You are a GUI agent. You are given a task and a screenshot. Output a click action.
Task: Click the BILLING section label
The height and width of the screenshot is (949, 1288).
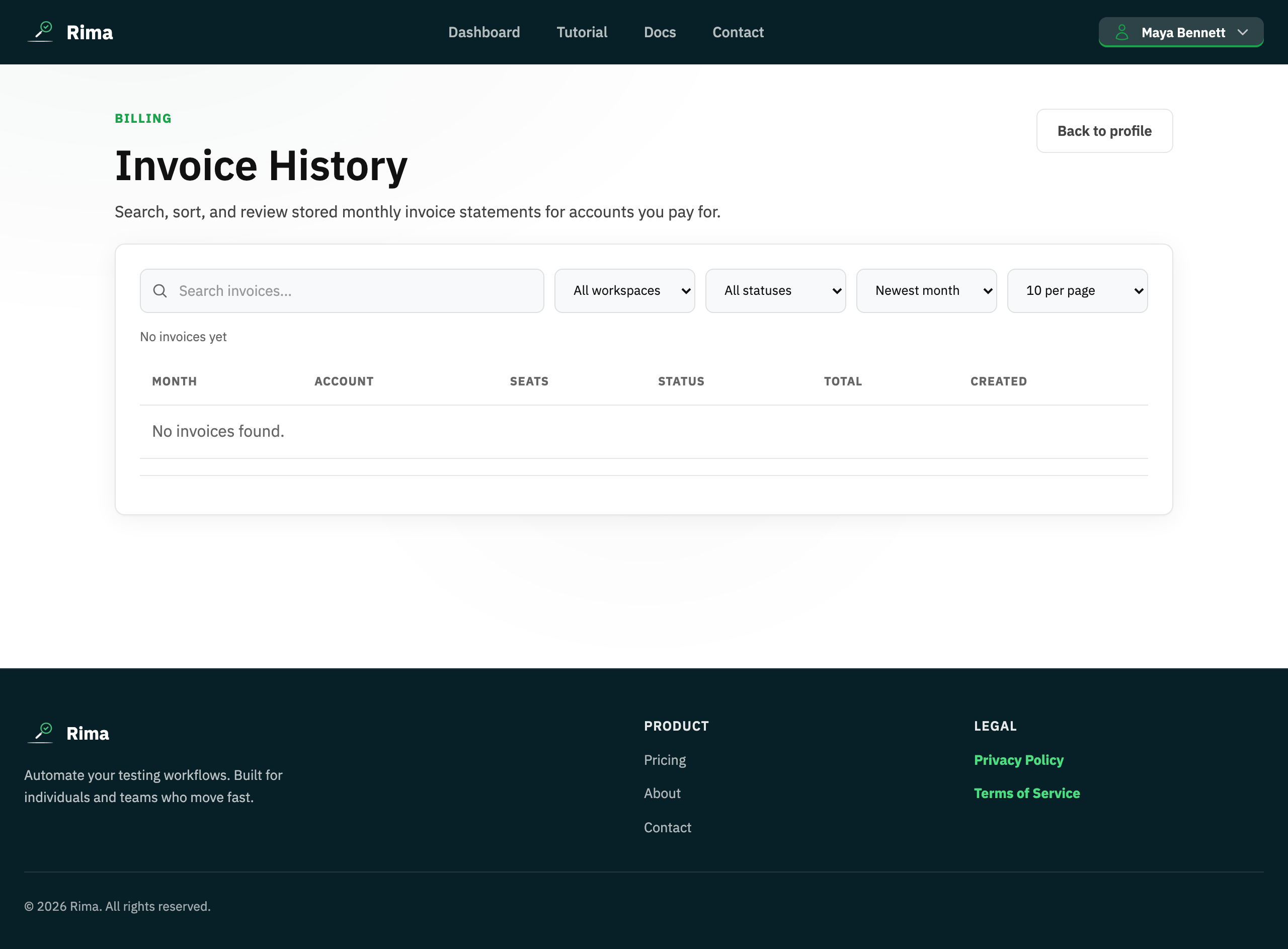tap(143, 118)
